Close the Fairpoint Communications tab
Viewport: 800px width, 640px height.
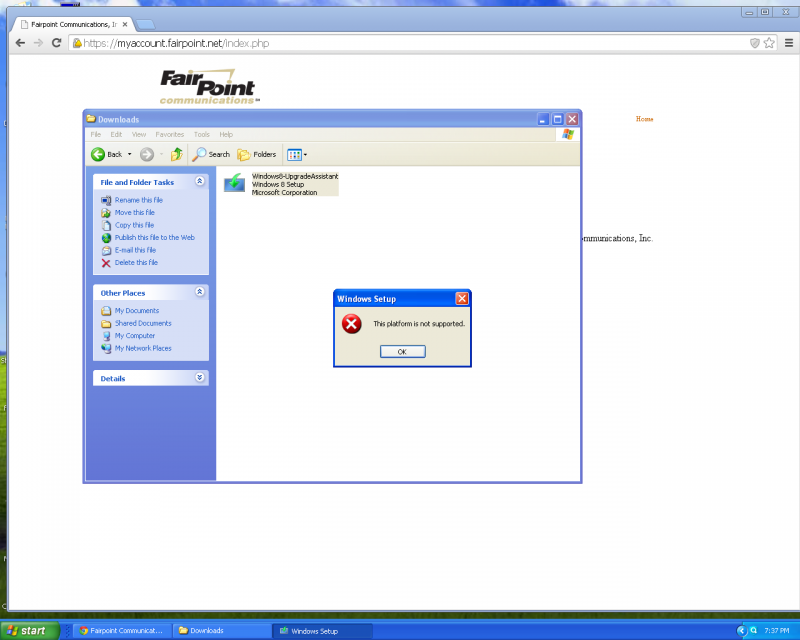[x=125, y=24]
